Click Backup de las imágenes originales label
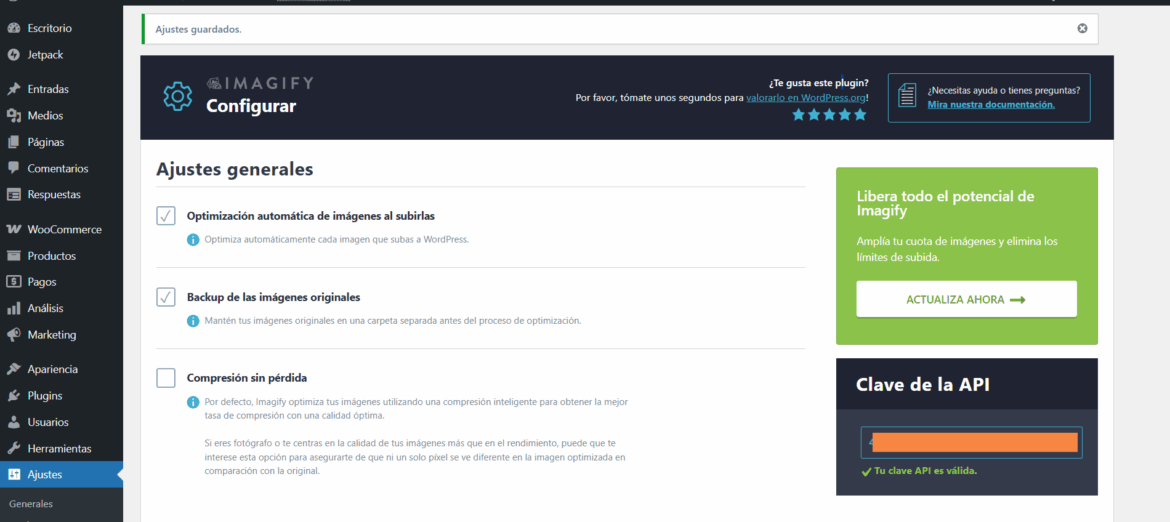This screenshot has height=522, width=1170. coord(274,297)
